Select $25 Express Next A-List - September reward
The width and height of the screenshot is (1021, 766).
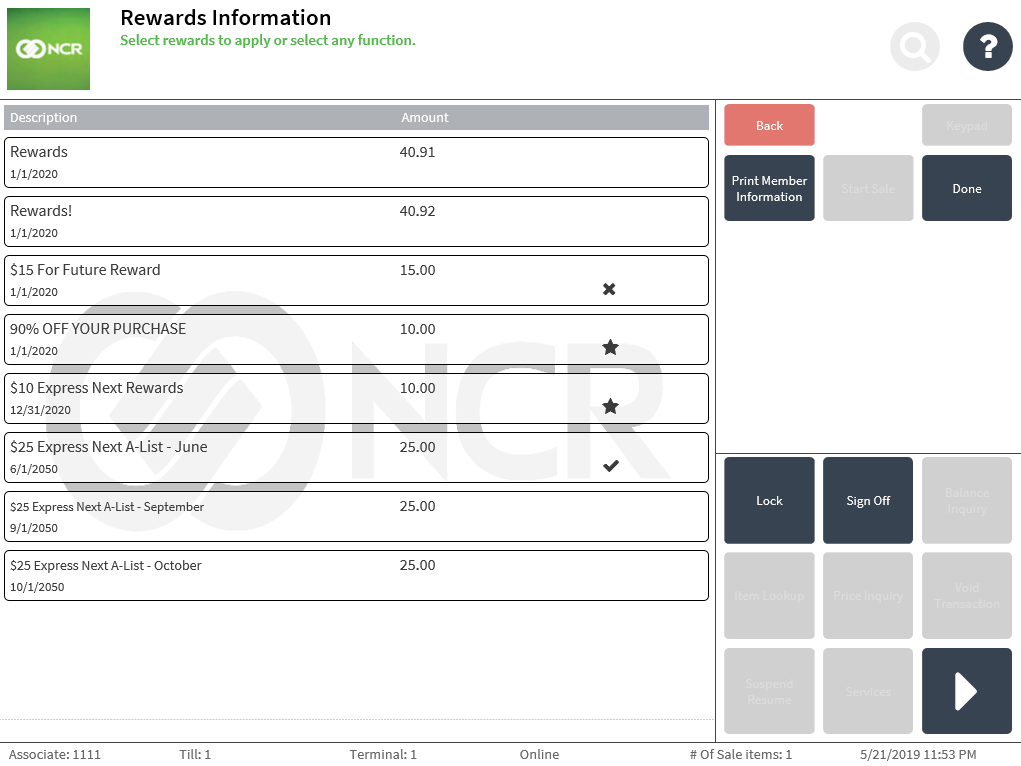[x=356, y=516]
